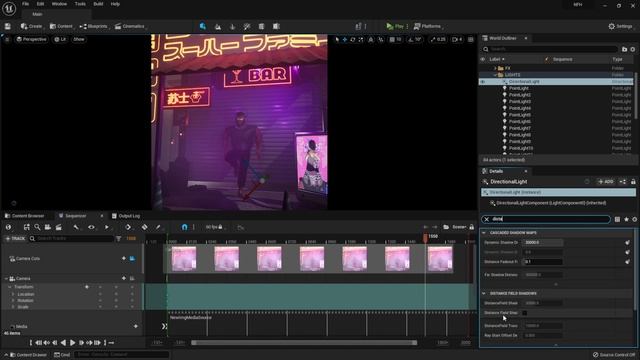The width and height of the screenshot is (640, 360).
Task: Create new folder in World Outliner
Action: [624, 49]
